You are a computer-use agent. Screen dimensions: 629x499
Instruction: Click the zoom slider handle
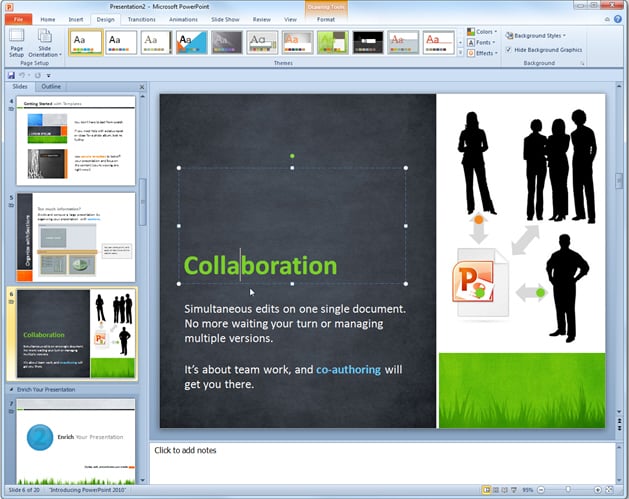pyautogui.click(x=568, y=490)
